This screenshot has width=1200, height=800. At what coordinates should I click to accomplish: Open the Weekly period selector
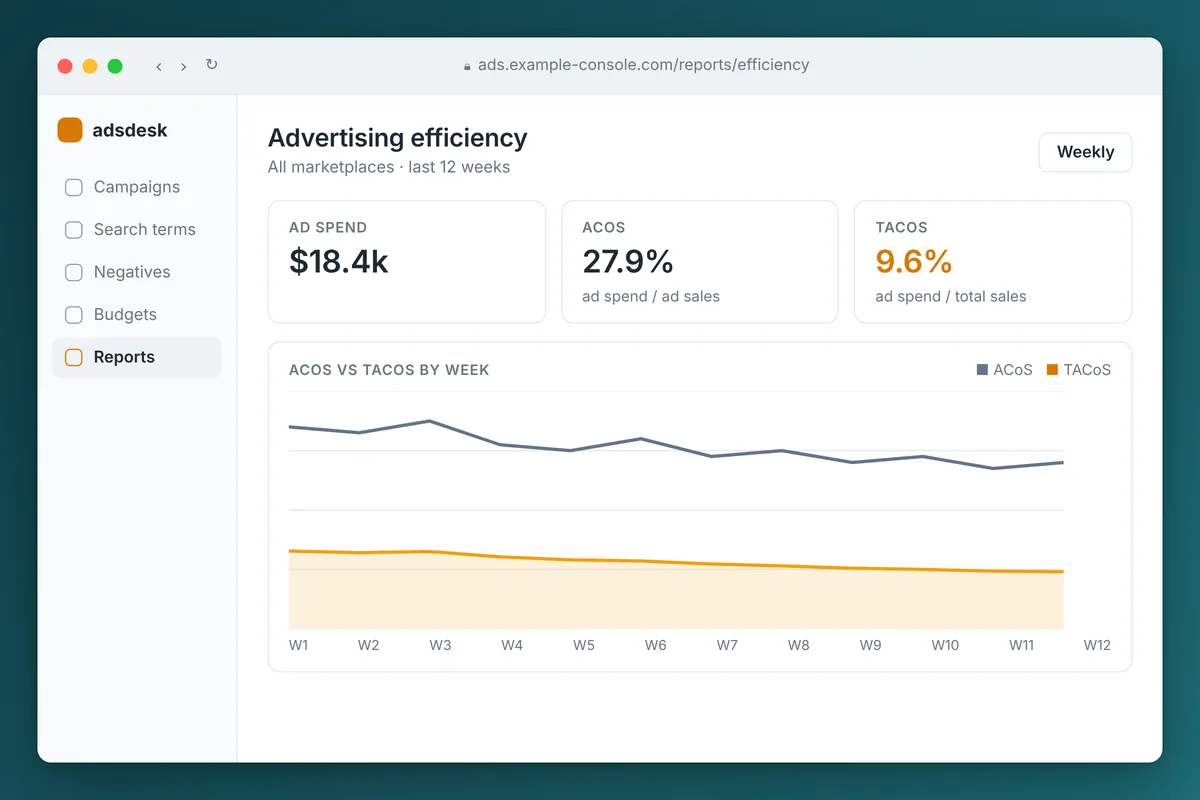(1085, 152)
